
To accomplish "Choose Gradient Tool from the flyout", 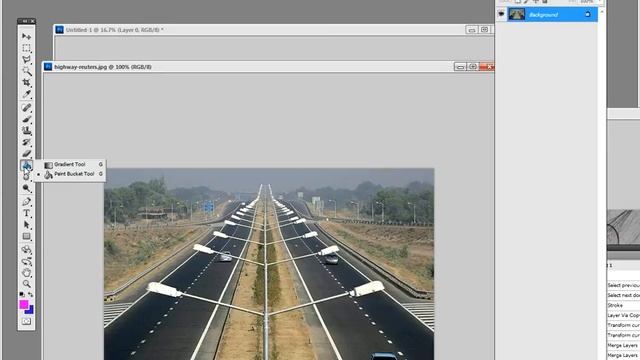I will (70, 164).
